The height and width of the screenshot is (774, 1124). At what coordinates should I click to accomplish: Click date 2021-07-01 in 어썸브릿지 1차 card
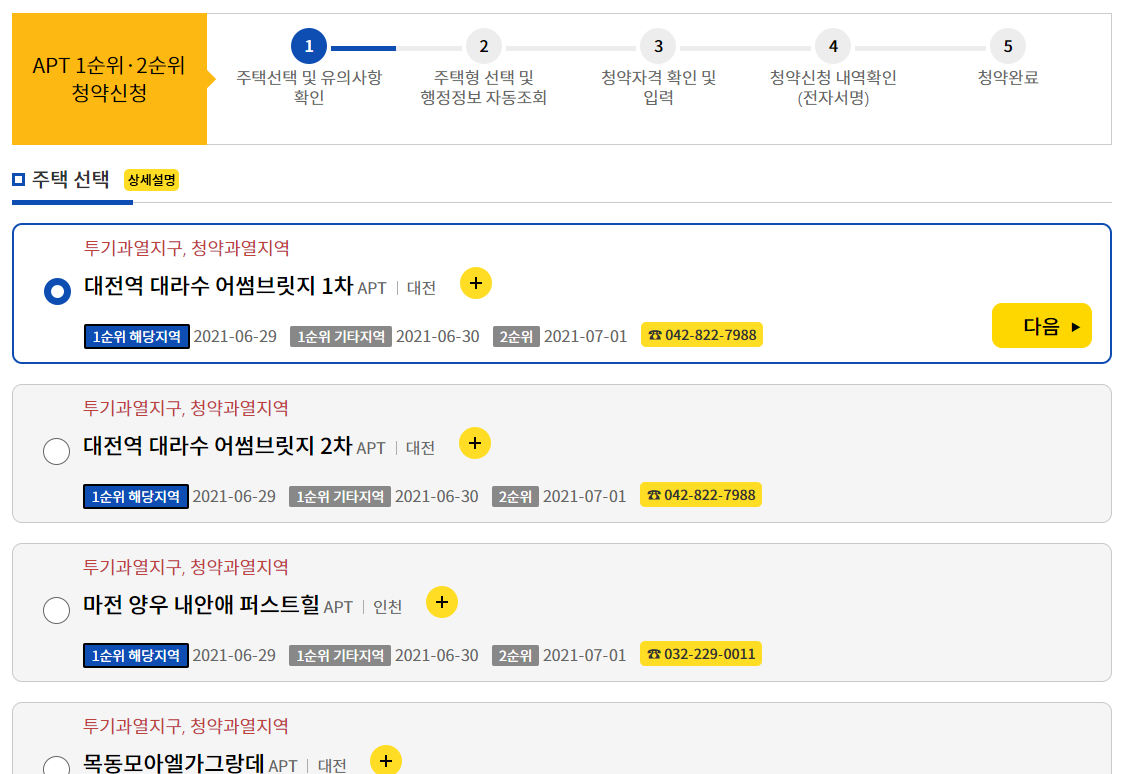point(586,336)
